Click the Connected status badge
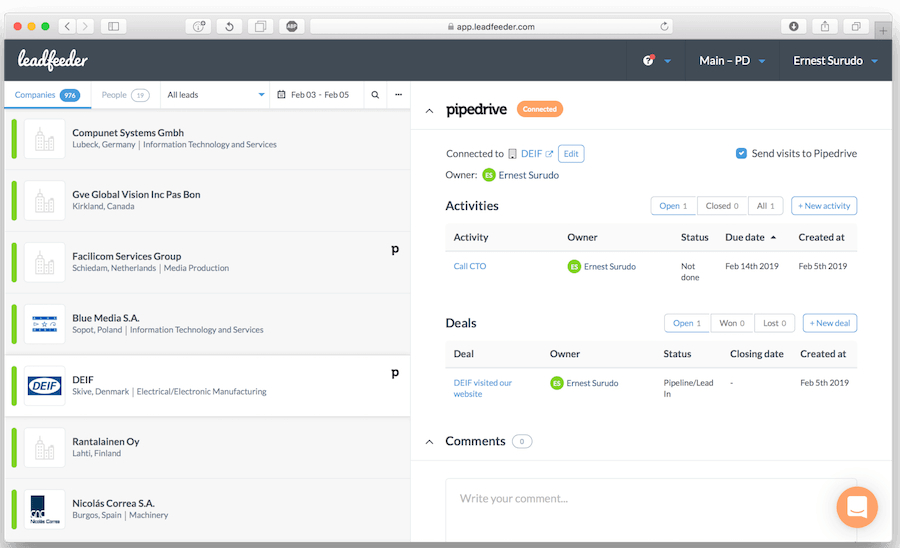900x548 pixels. pos(540,109)
